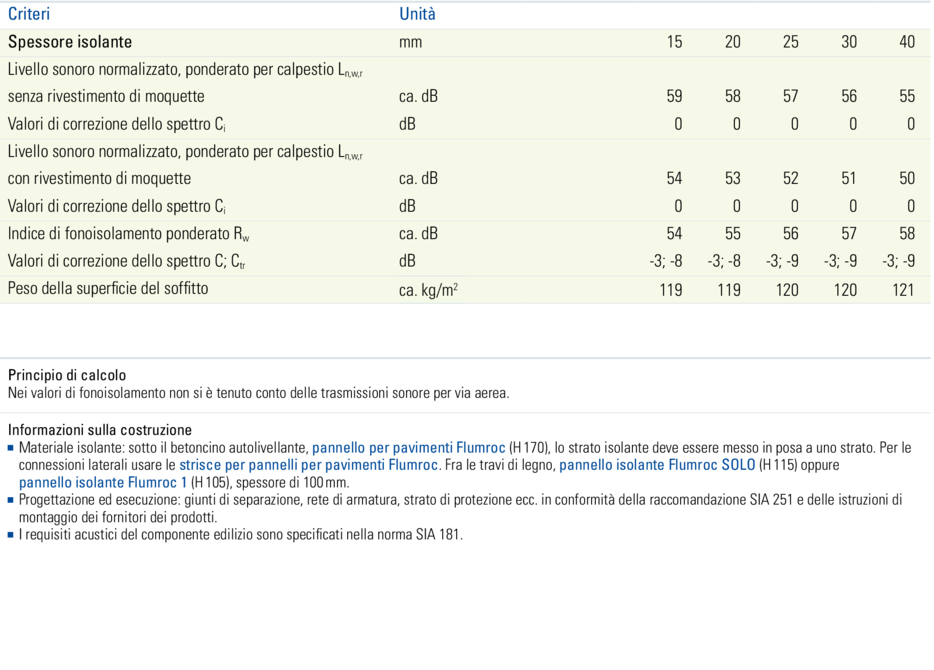Select the Spessore isolante row label
This screenshot has width=934, height=670.
pos(70,42)
